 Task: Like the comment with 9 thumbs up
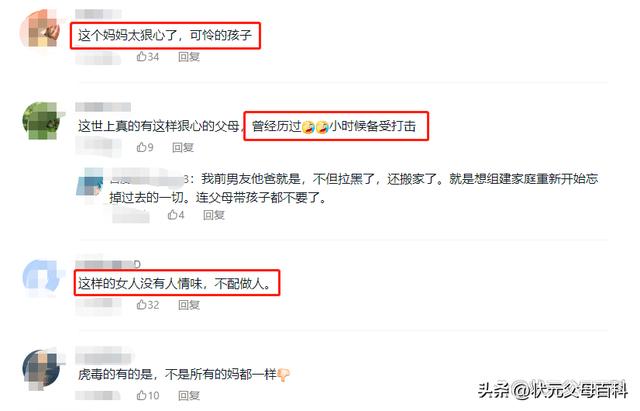(145, 147)
